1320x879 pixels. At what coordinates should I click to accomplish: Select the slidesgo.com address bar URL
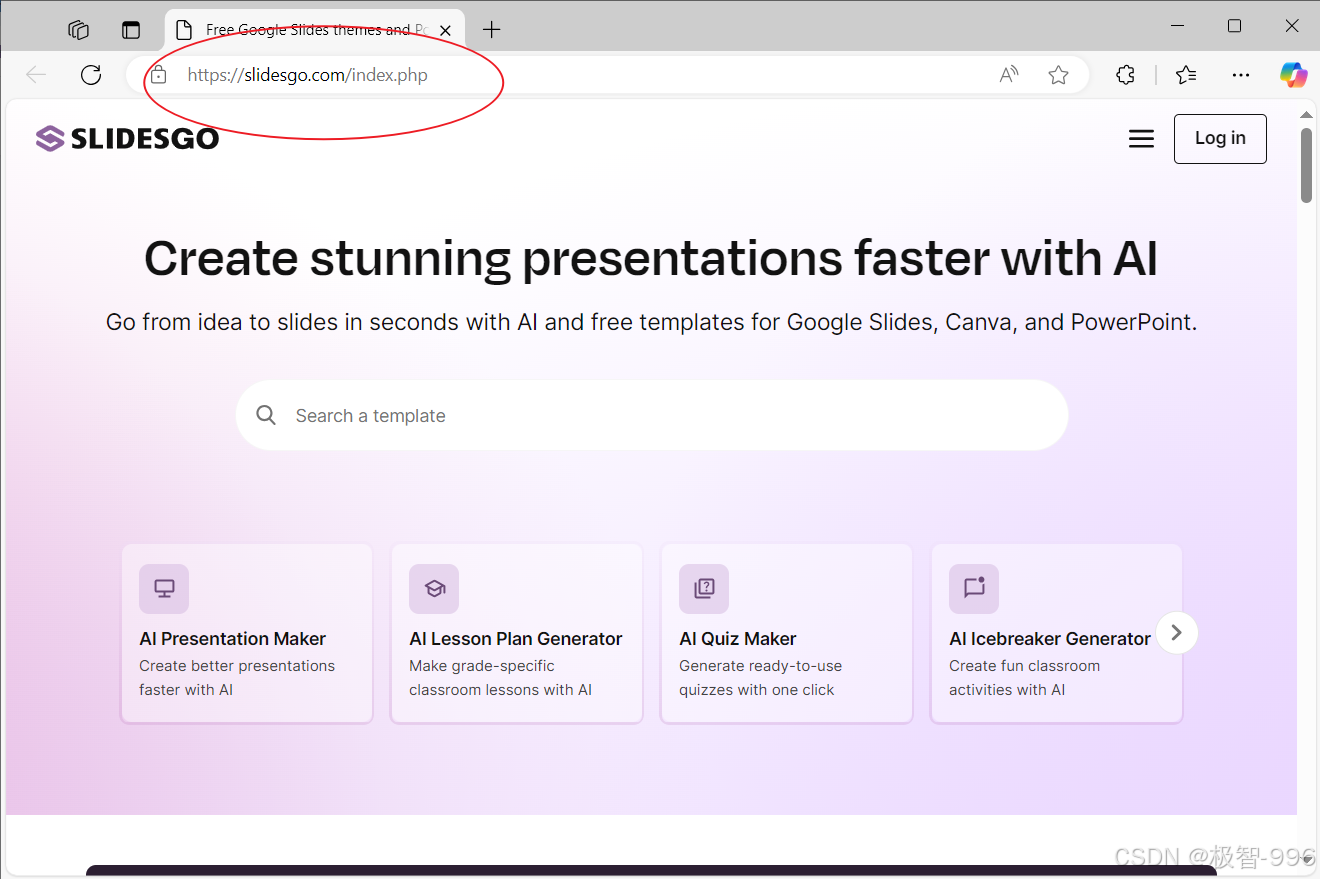(x=308, y=75)
